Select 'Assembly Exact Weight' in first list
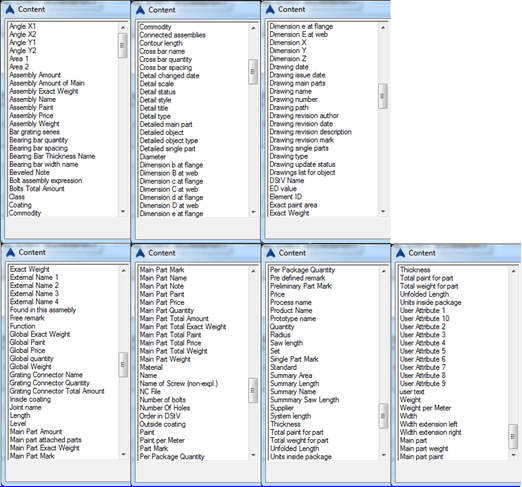 tap(44, 91)
